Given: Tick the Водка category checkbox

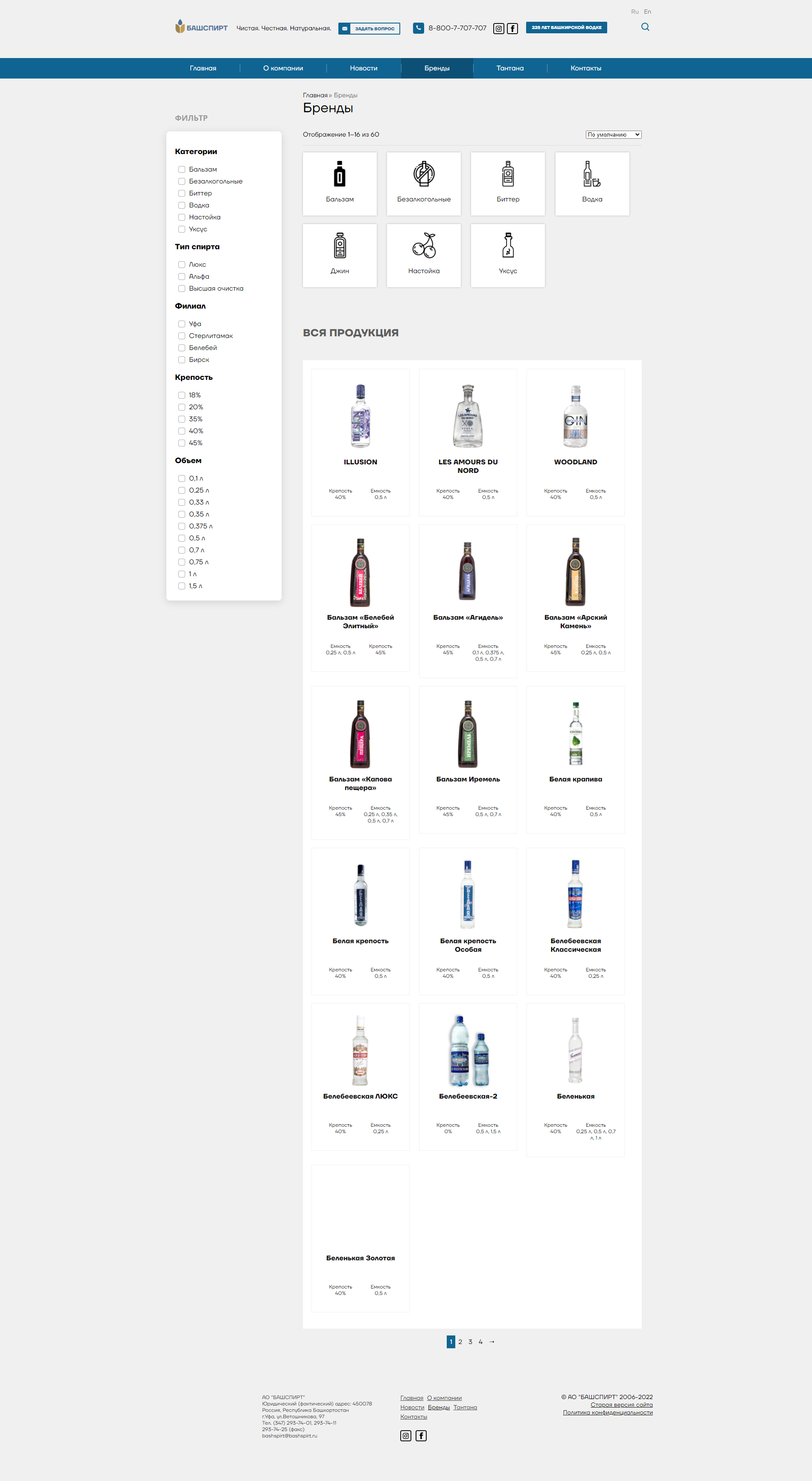Looking at the screenshot, I should pos(182,205).
